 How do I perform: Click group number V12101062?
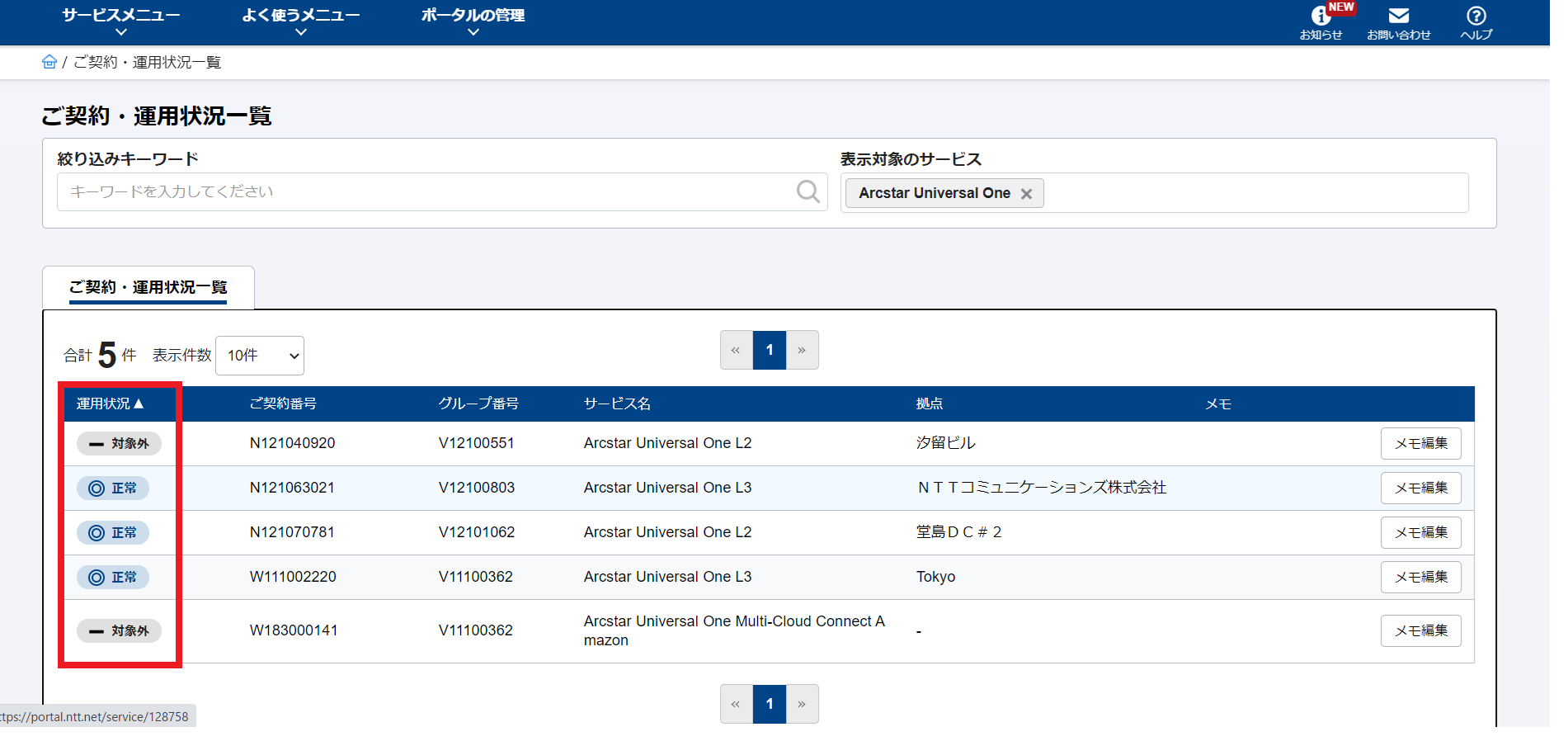[x=477, y=532]
